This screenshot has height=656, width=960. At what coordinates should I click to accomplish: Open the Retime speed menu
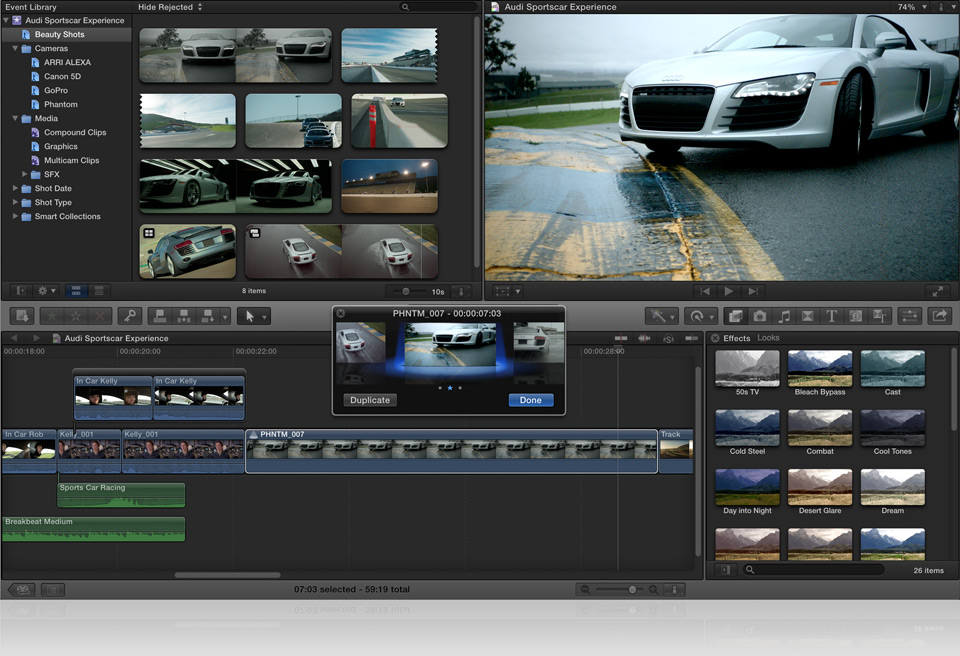point(700,316)
